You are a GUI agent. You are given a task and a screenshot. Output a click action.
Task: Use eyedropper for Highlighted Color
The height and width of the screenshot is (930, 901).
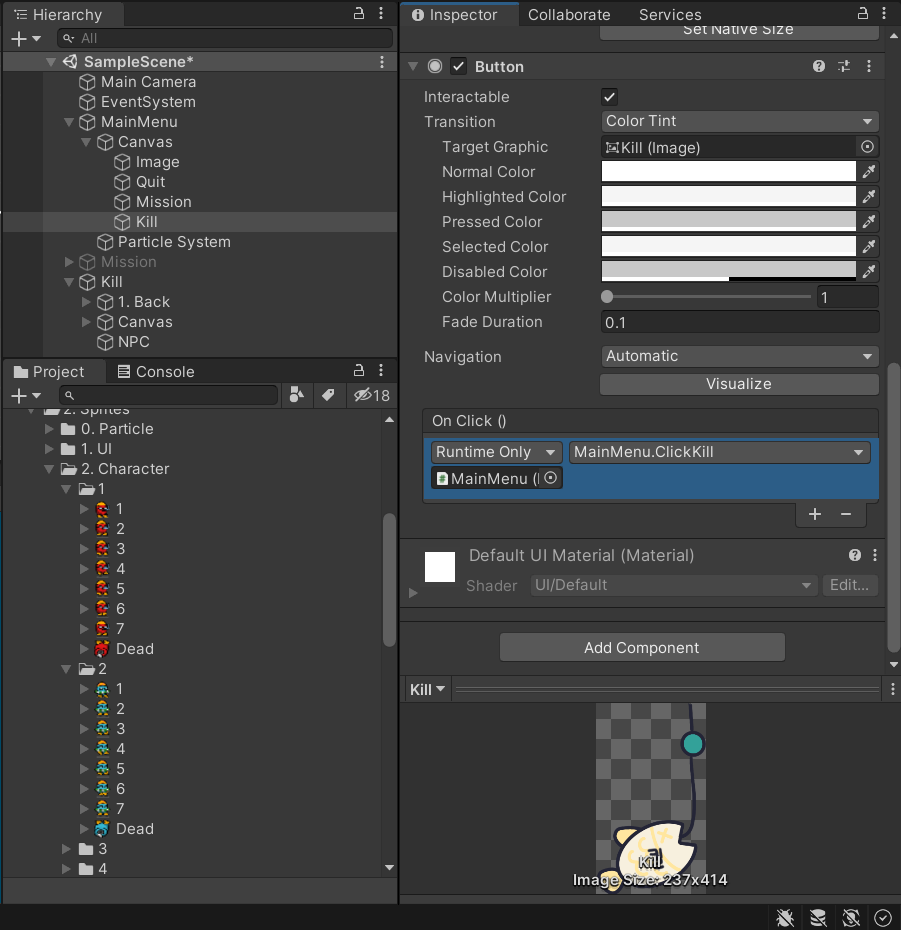coord(869,196)
